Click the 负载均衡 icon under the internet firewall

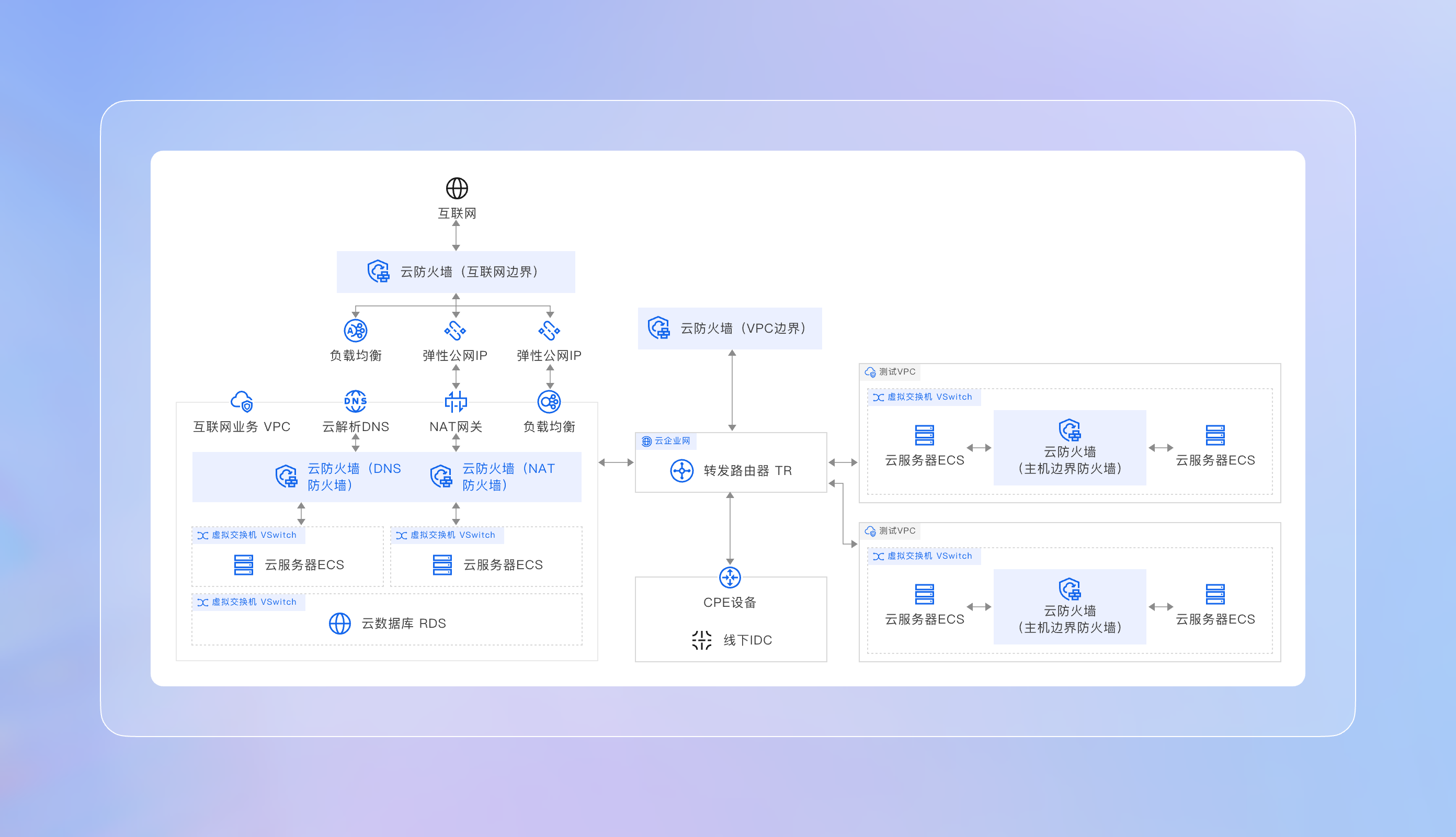coord(355,331)
